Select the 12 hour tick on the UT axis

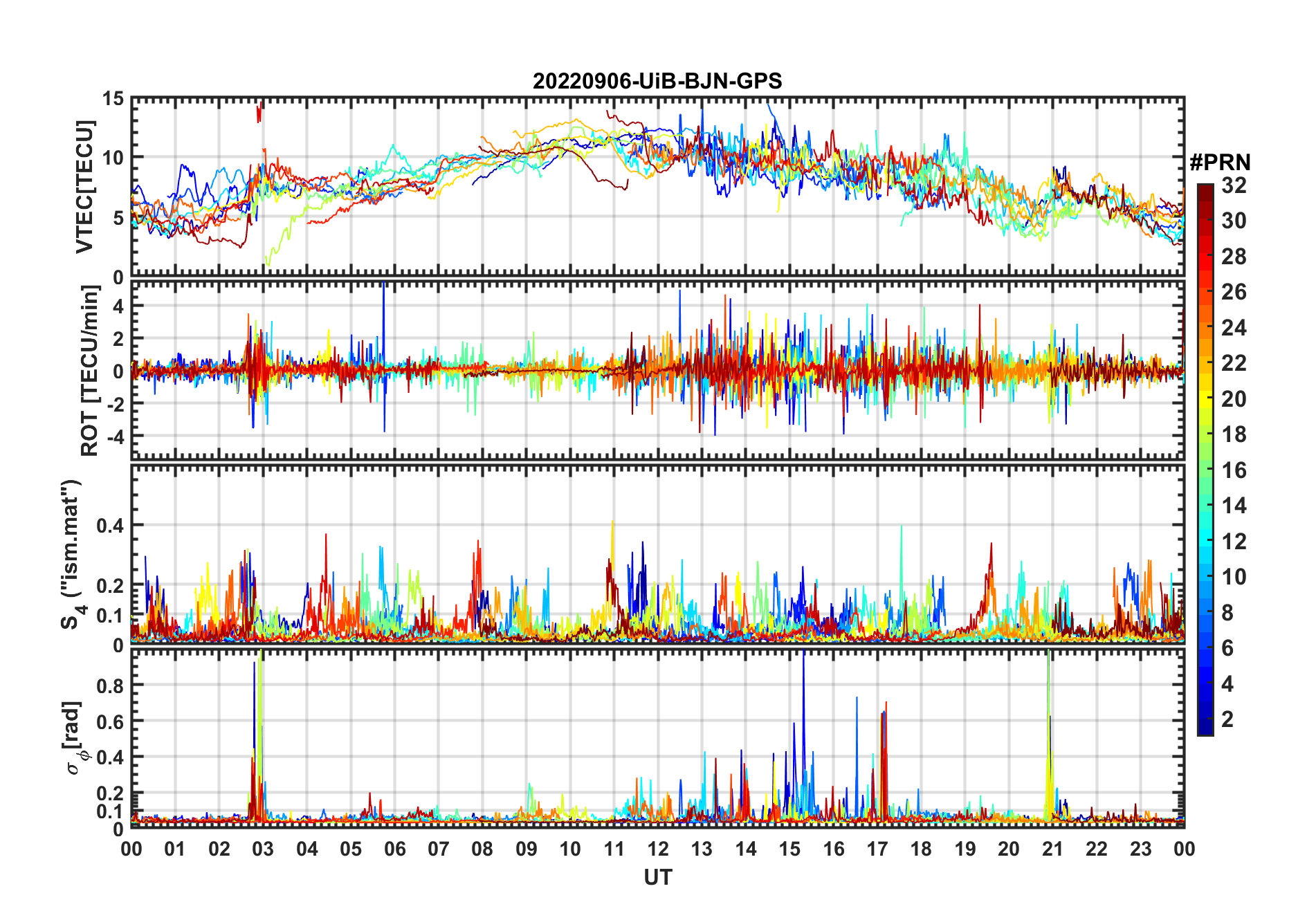pos(657,849)
